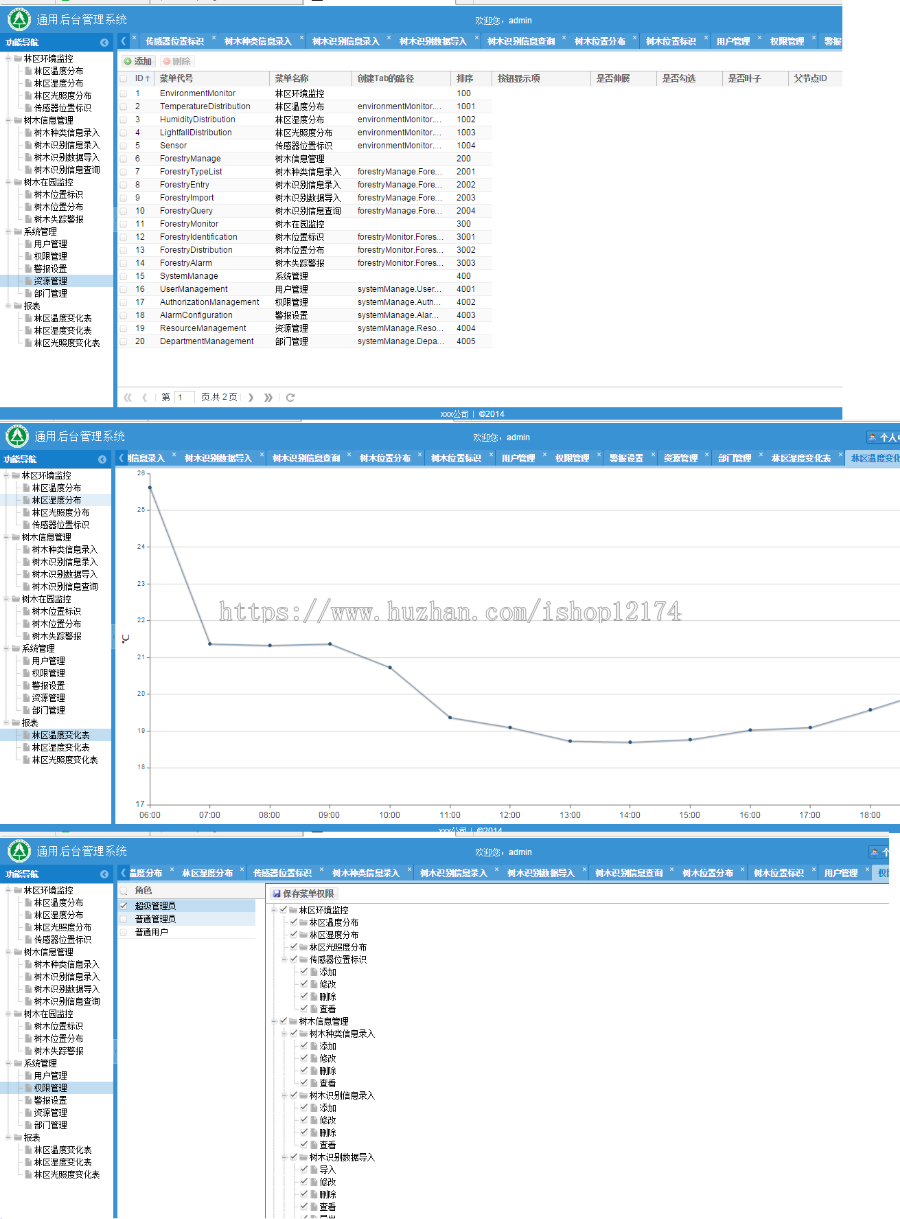Go to first page using pager double-left arrow
This screenshot has width=900, height=1219.
[x=128, y=397]
